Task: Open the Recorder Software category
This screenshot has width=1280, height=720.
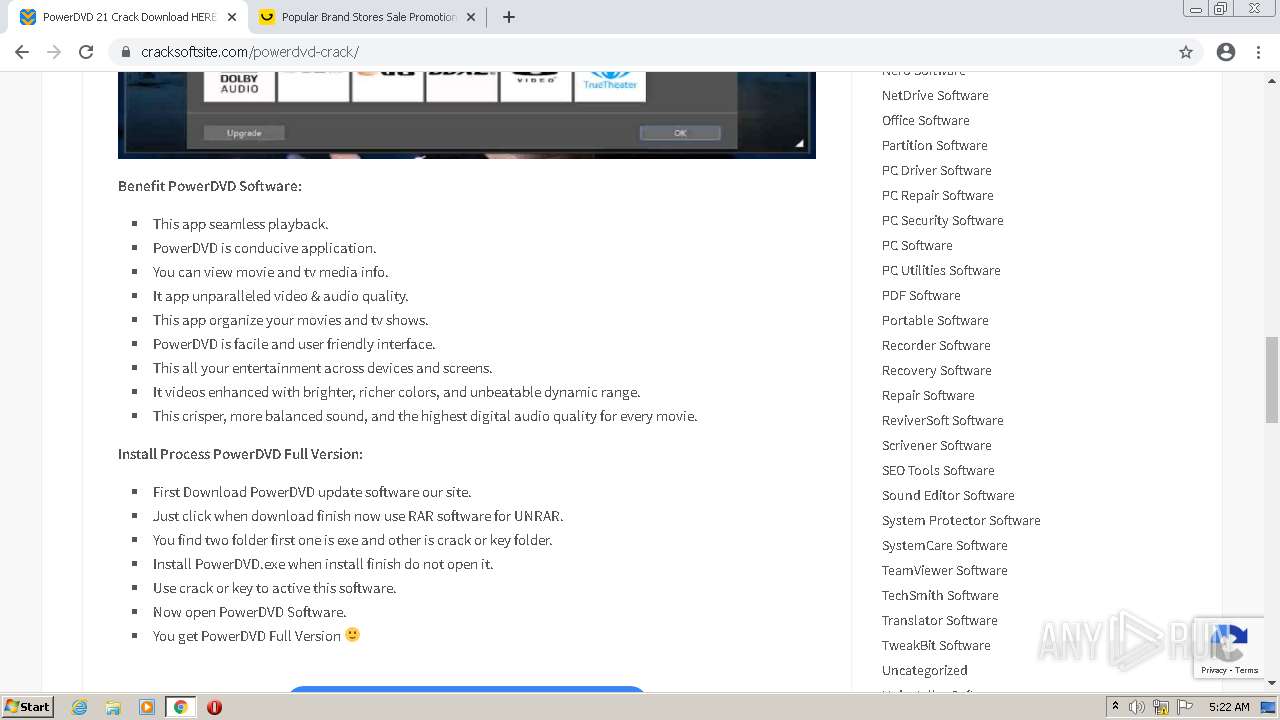Action: point(936,345)
